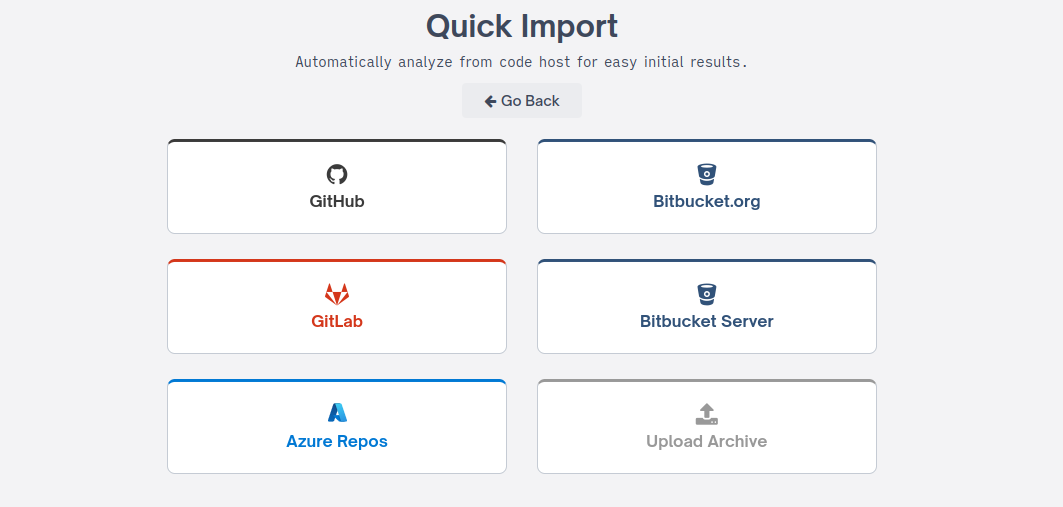This screenshot has height=507, width=1063.
Task: Click the blue top border of Azure Repos card
Action: tap(337, 381)
